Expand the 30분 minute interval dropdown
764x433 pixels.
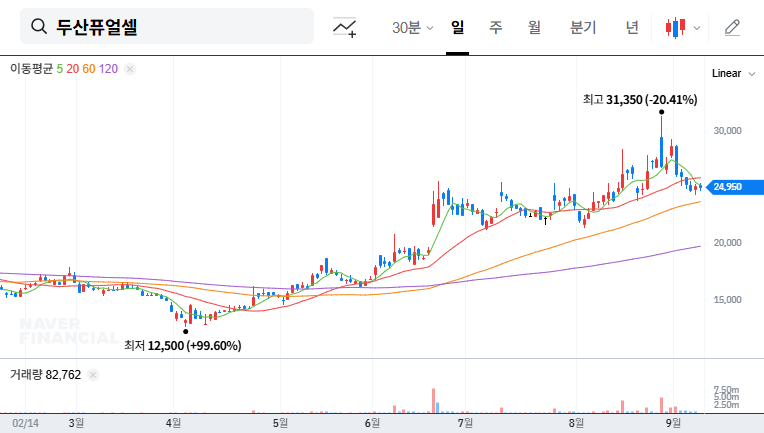click(x=412, y=28)
